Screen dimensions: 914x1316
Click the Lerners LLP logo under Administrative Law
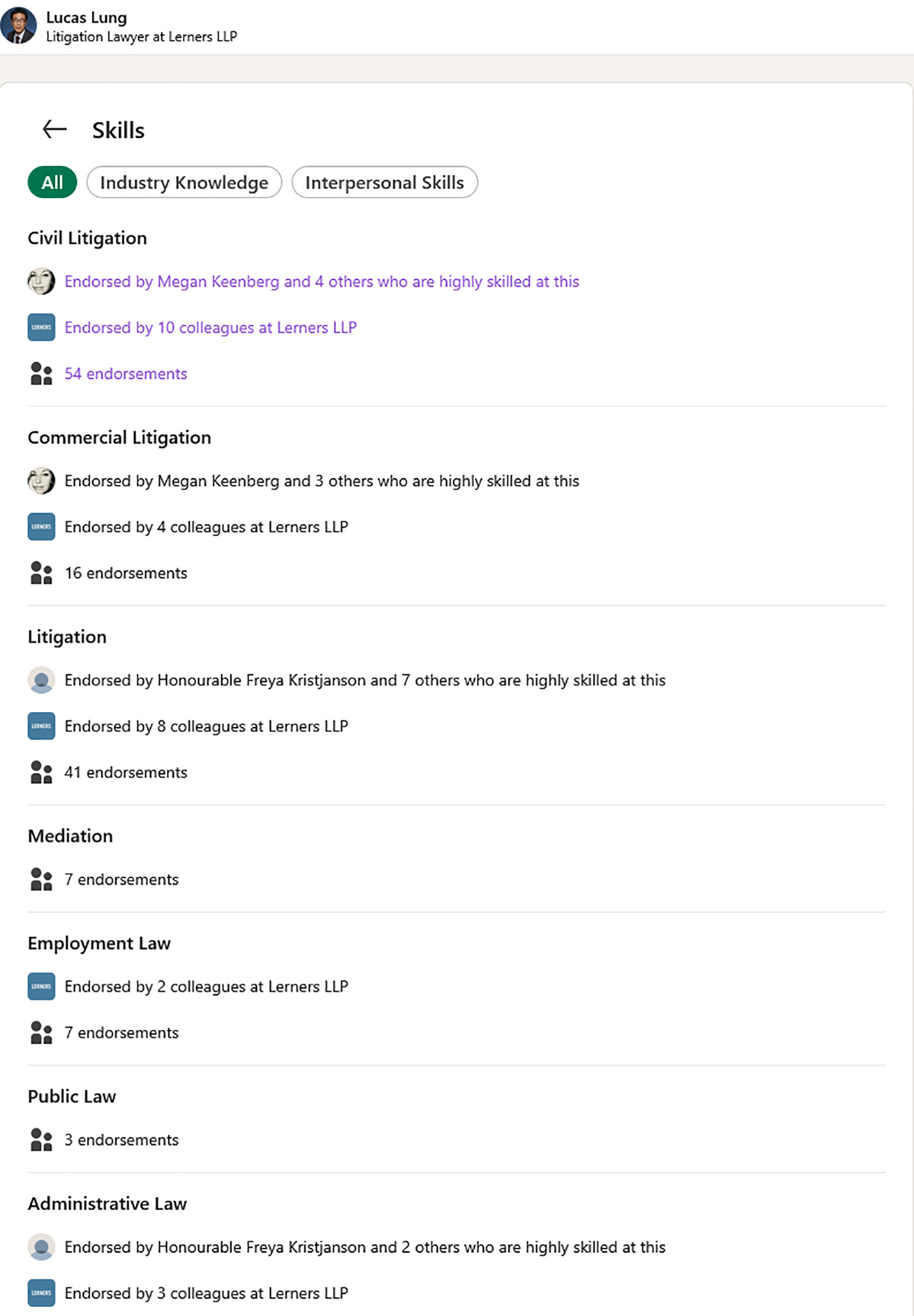(41, 1293)
